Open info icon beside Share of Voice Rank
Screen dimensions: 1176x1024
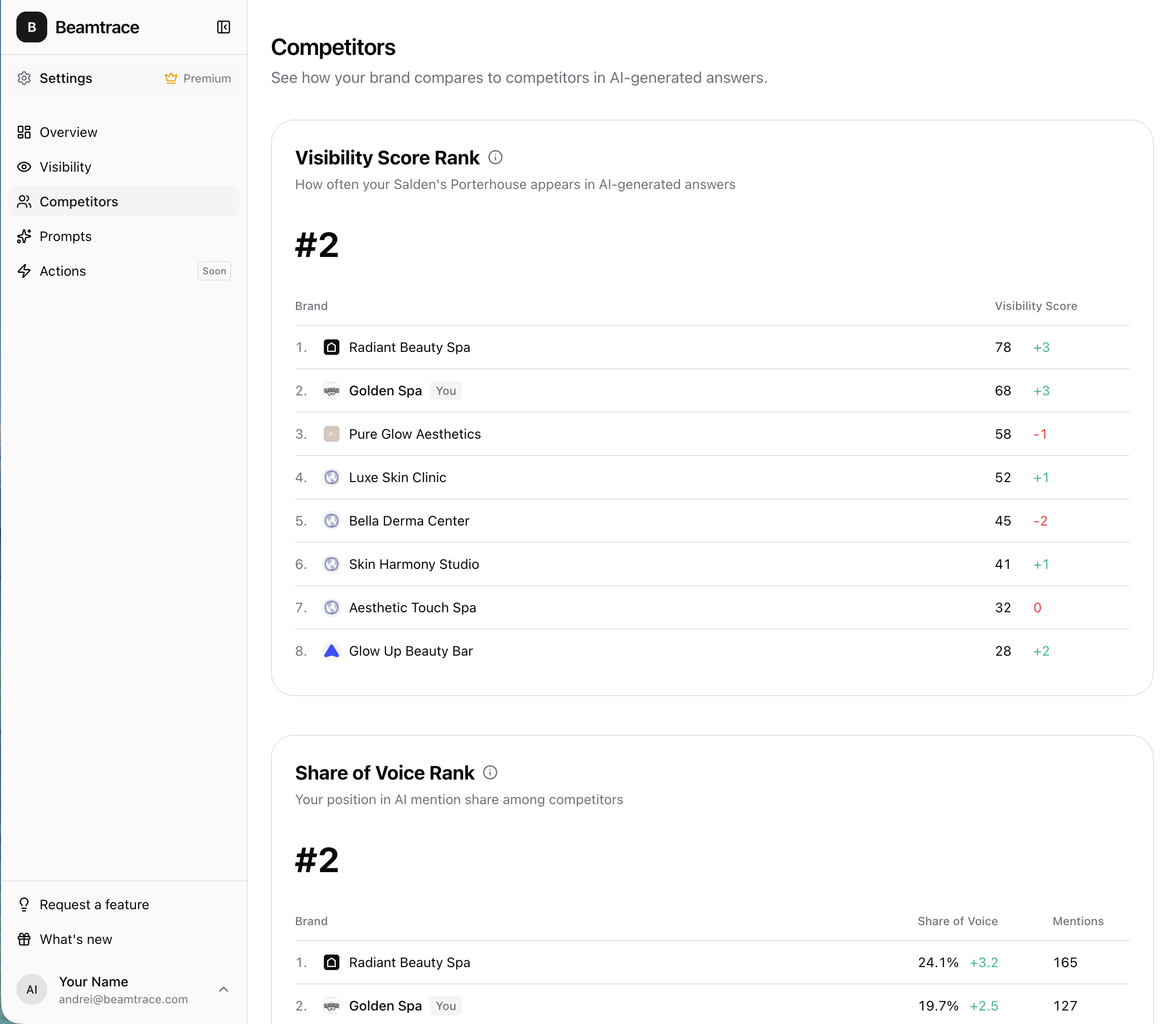490,772
